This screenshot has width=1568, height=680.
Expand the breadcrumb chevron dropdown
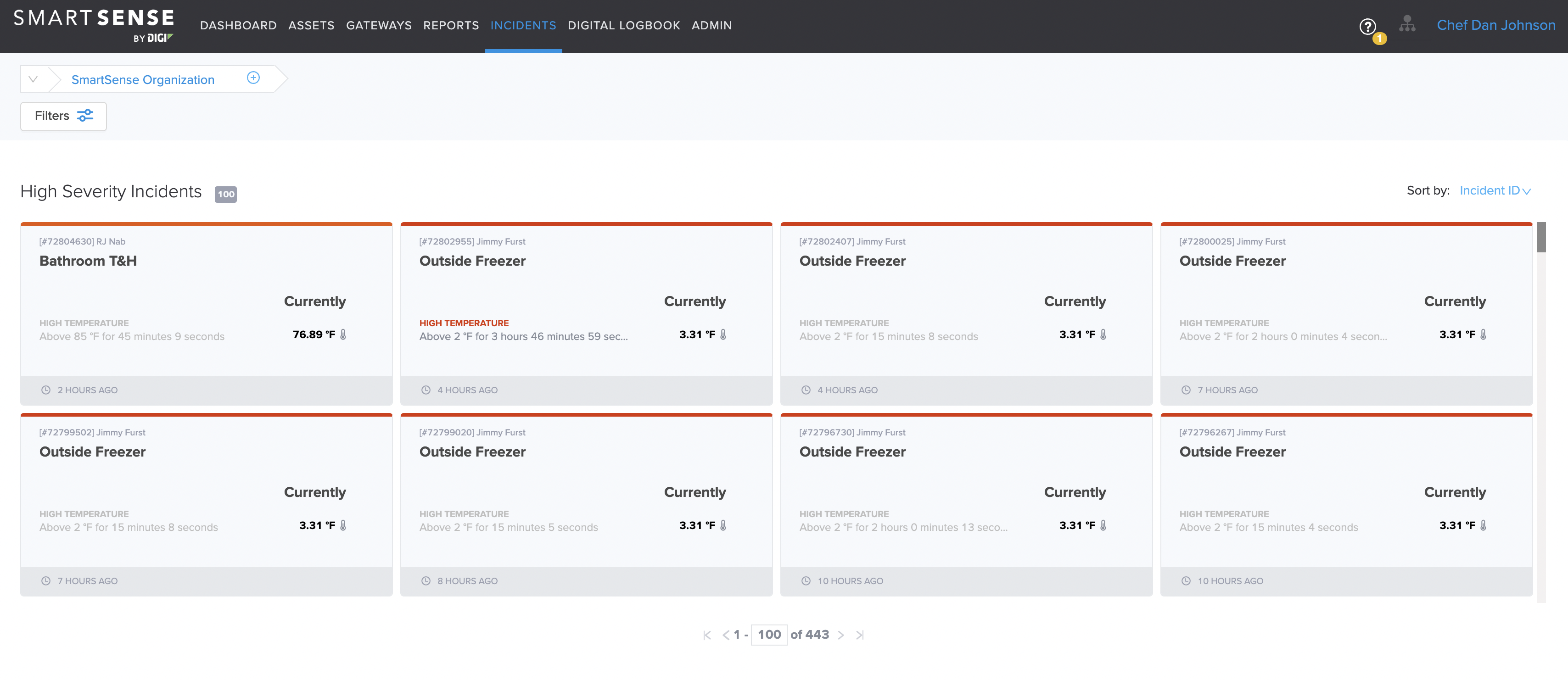pos(34,79)
